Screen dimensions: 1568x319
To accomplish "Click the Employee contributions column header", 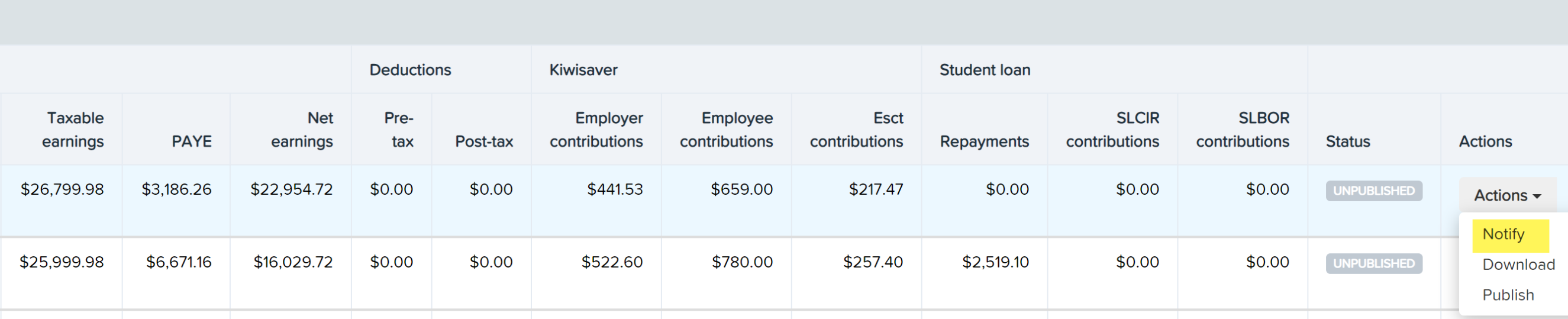I will [726, 130].
